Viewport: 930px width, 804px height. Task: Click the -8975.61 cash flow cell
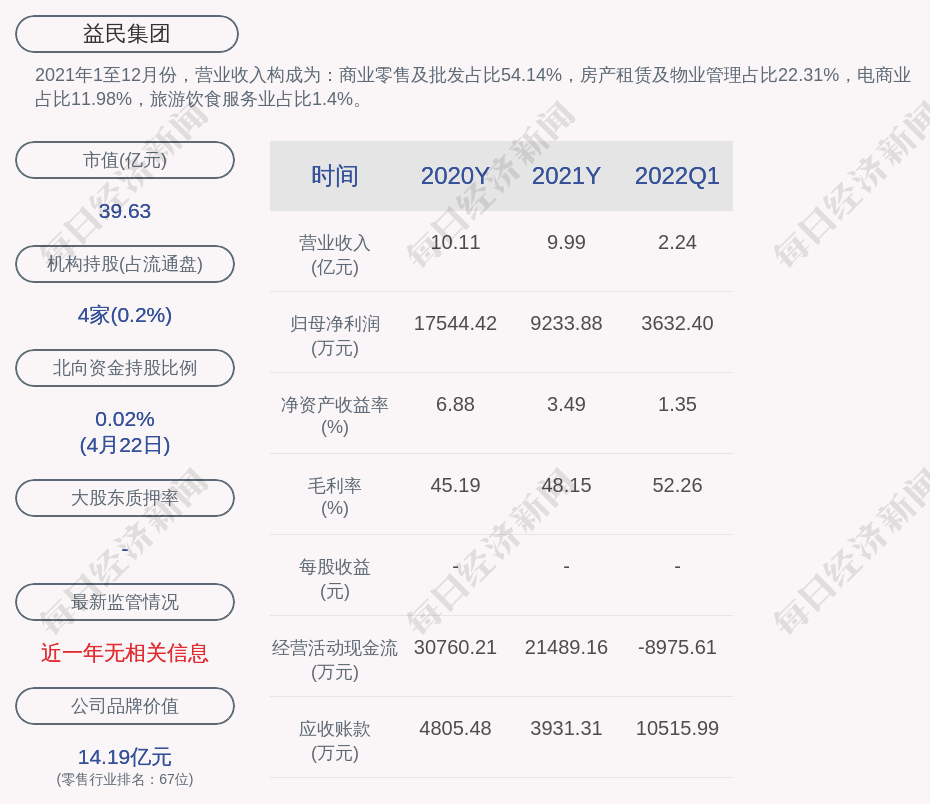pos(677,647)
